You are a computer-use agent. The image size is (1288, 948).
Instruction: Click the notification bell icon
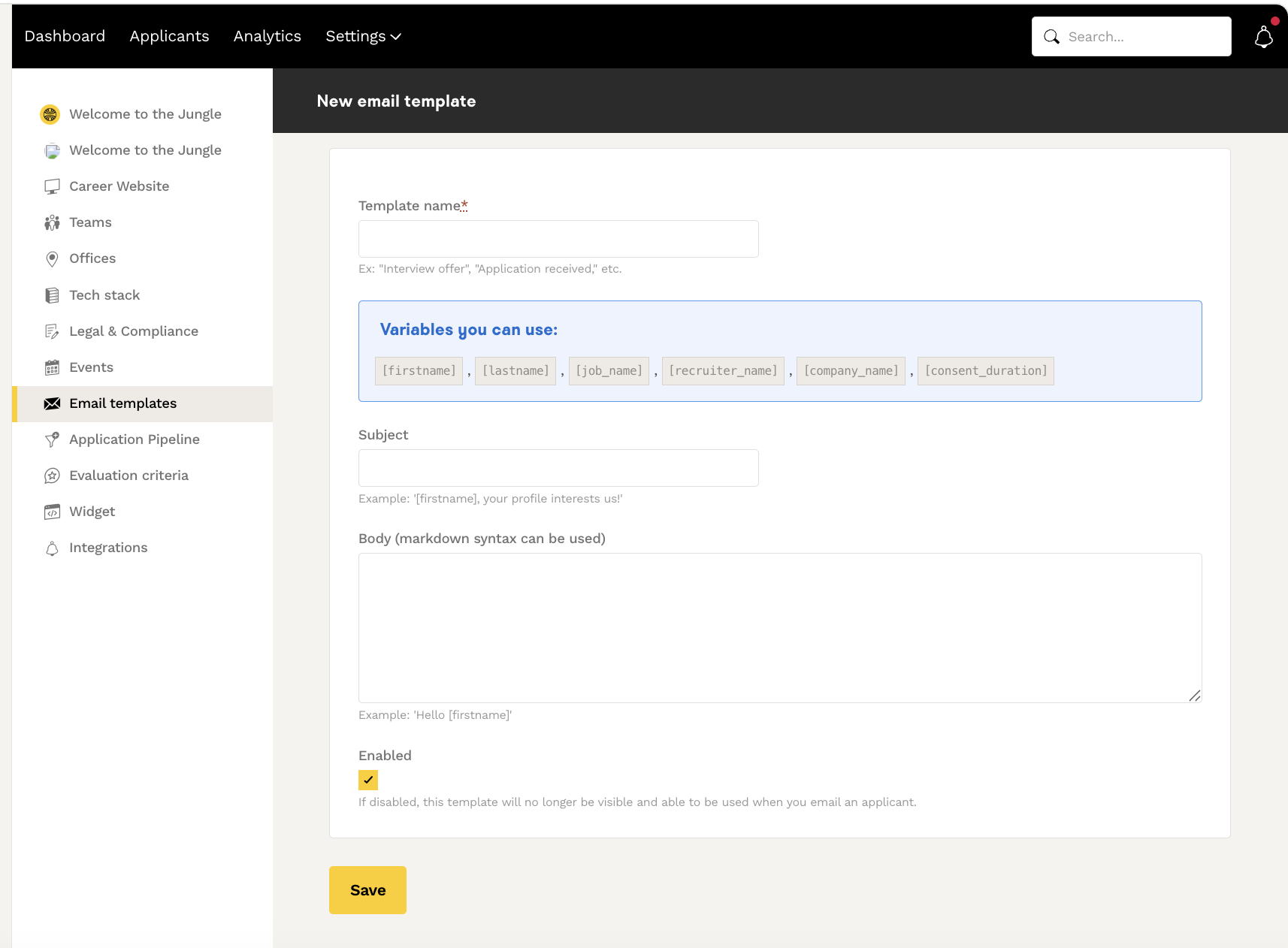pos(1263,37)
